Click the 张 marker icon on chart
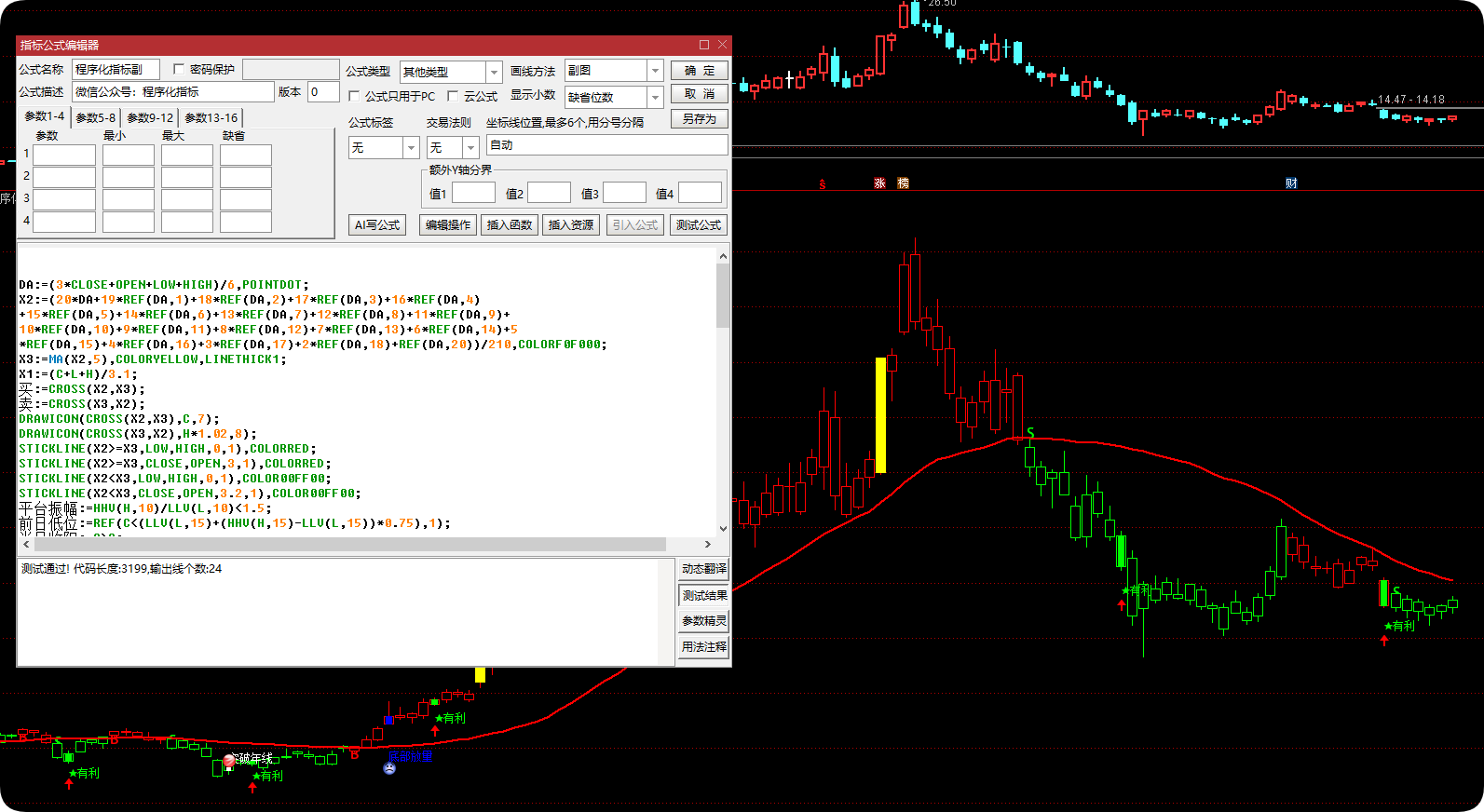Image resolution: width=1484 pixels, height=812 pixels. tap(879, 183)
